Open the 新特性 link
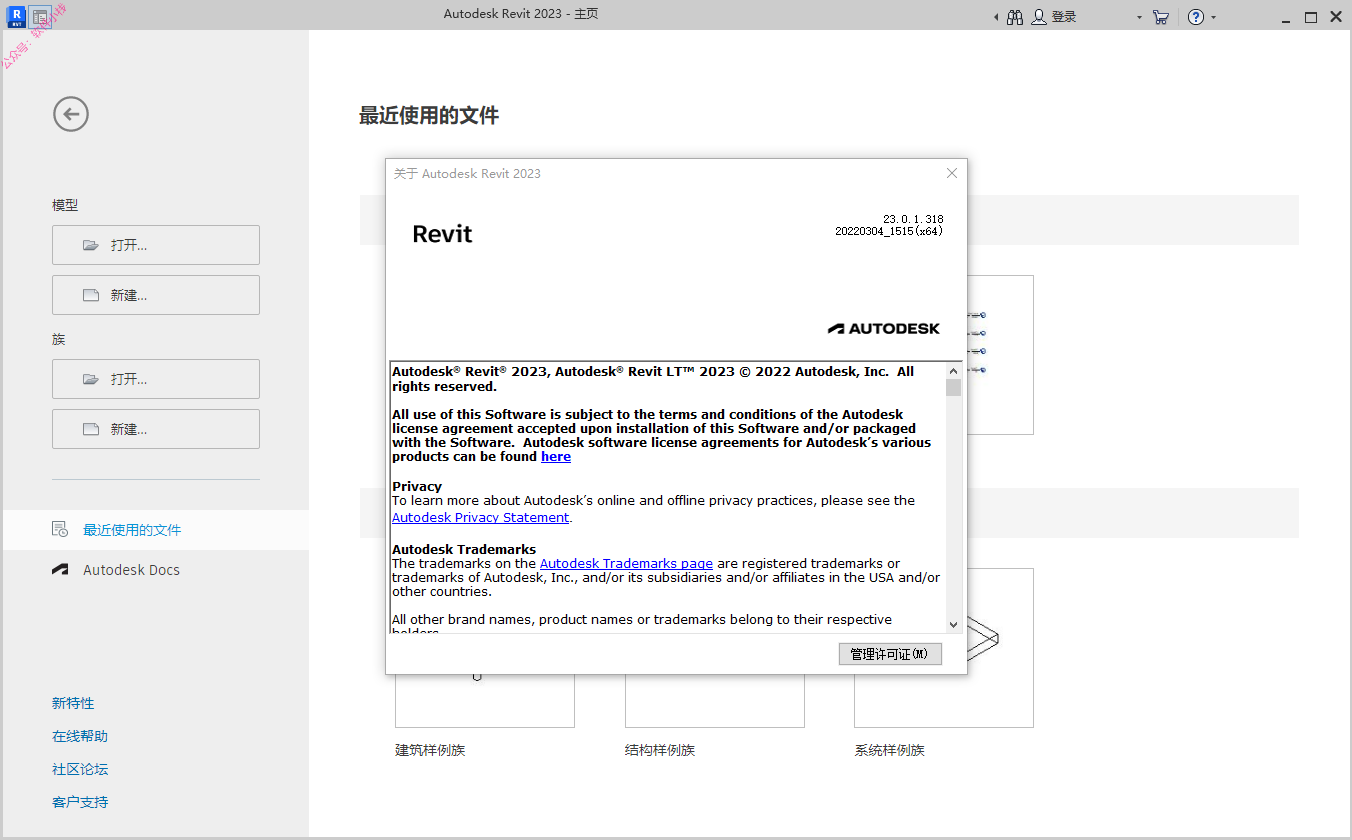 click(73, 703)
